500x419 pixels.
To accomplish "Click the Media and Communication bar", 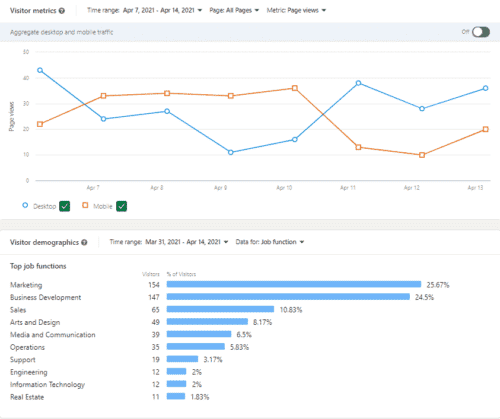I will (199, 334).
